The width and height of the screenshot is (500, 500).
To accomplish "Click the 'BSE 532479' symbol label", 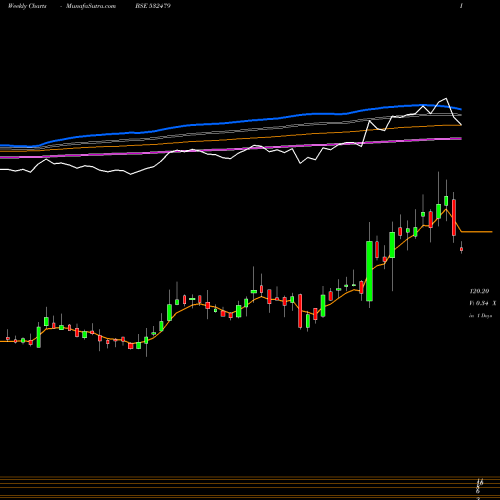I will 153,6.
